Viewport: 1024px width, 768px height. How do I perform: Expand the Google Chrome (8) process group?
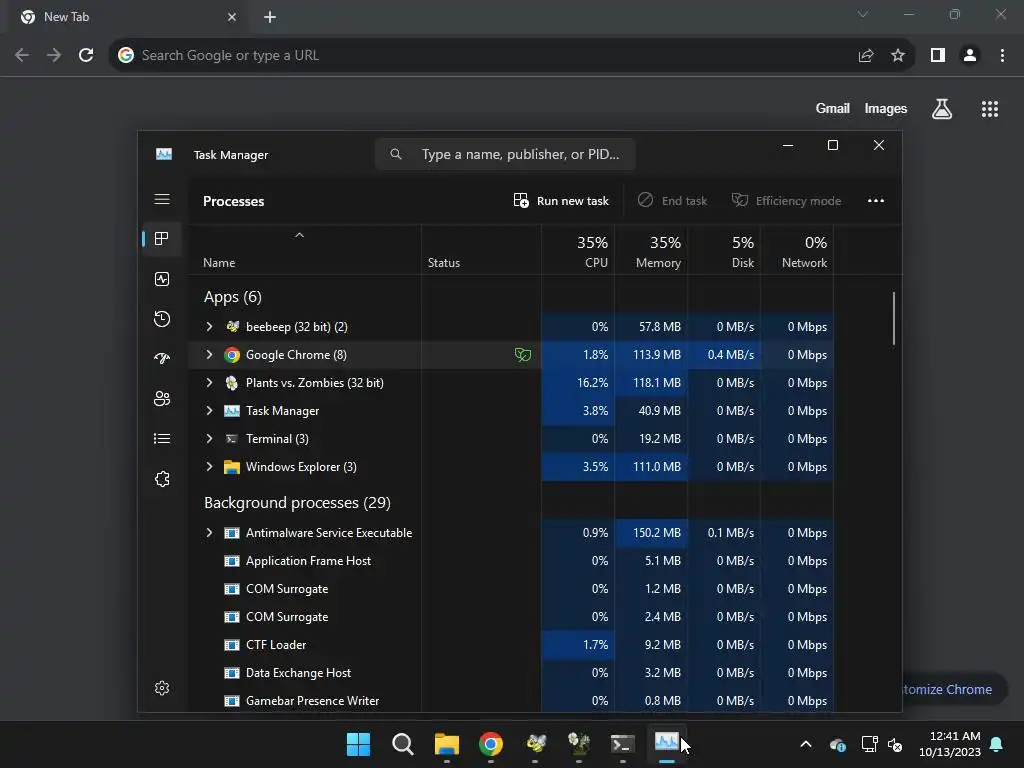point(209,355)
